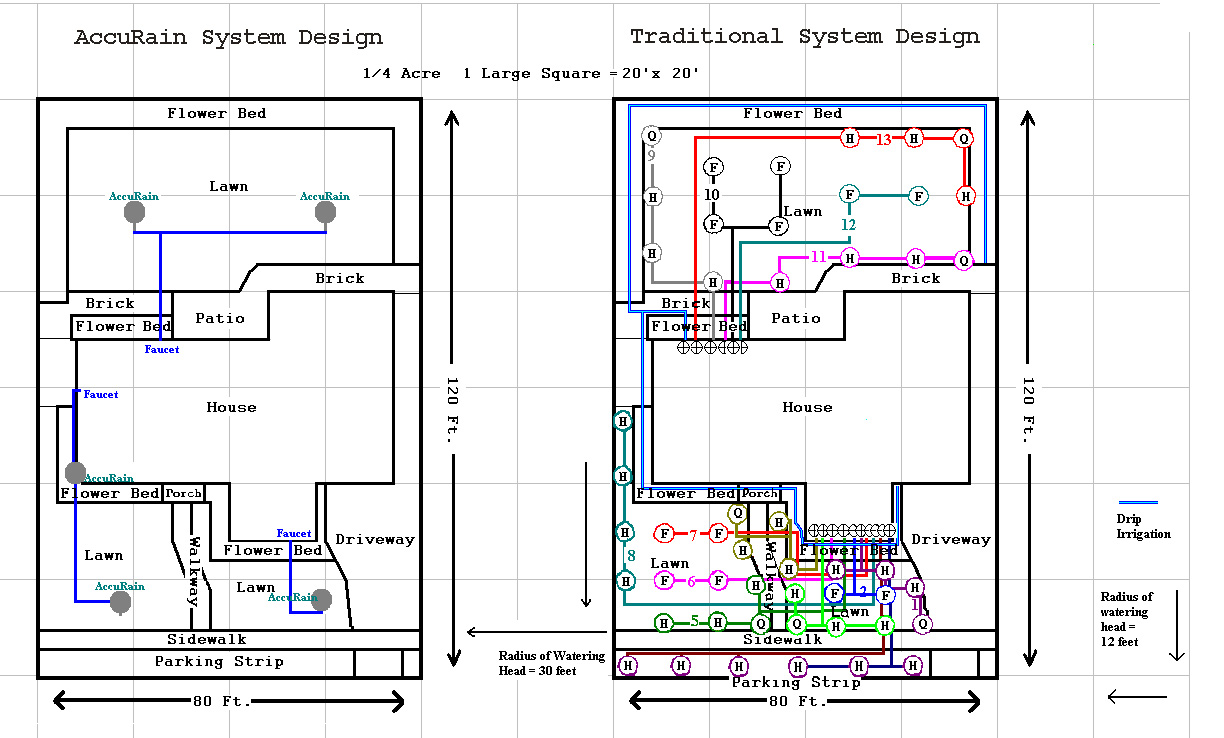
Task: Select the AccuRain System Design title
Action: [x=228, y=37]
